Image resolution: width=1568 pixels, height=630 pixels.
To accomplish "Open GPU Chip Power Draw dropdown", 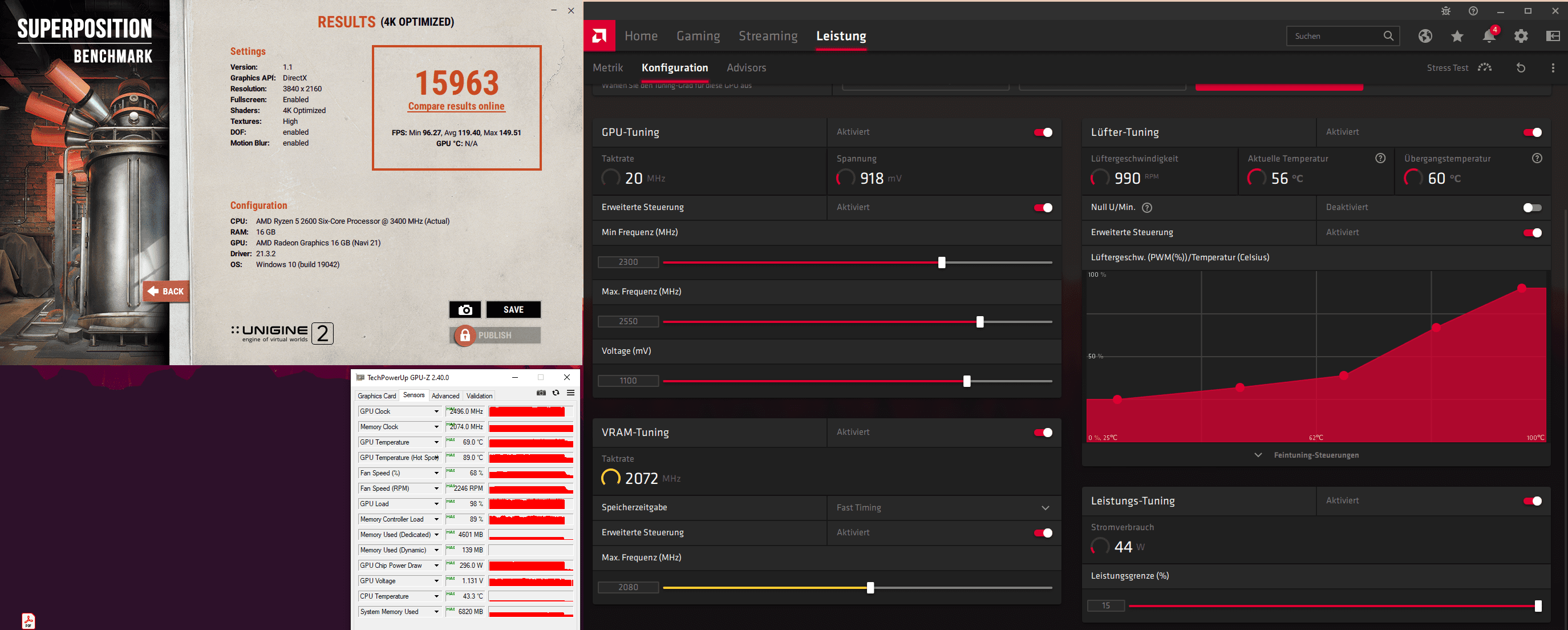I will tap(436, 566).
